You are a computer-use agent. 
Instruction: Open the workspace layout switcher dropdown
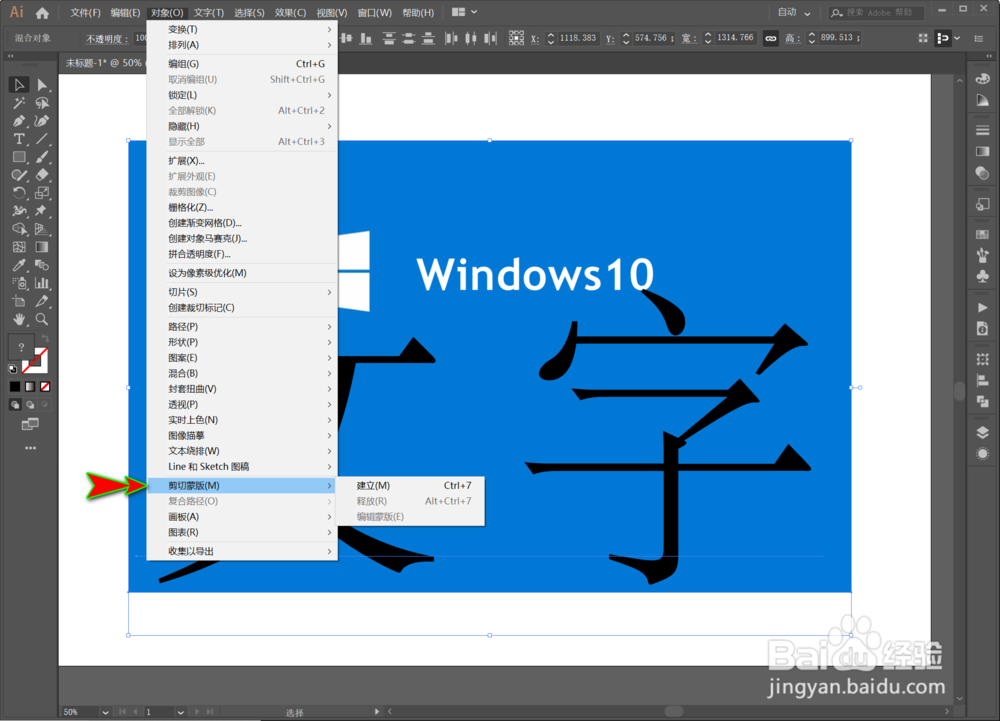click(464, 12)
